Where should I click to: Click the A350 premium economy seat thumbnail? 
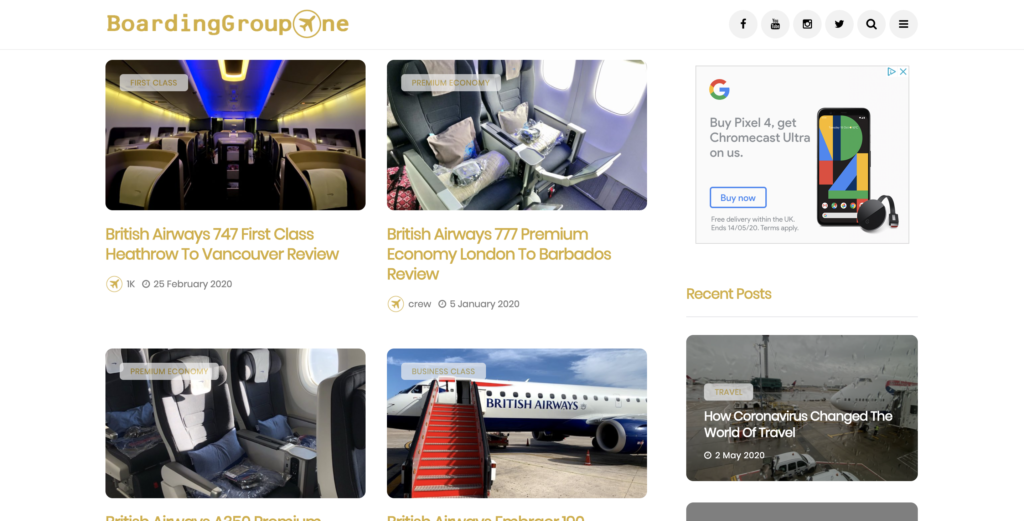point(235,423)
